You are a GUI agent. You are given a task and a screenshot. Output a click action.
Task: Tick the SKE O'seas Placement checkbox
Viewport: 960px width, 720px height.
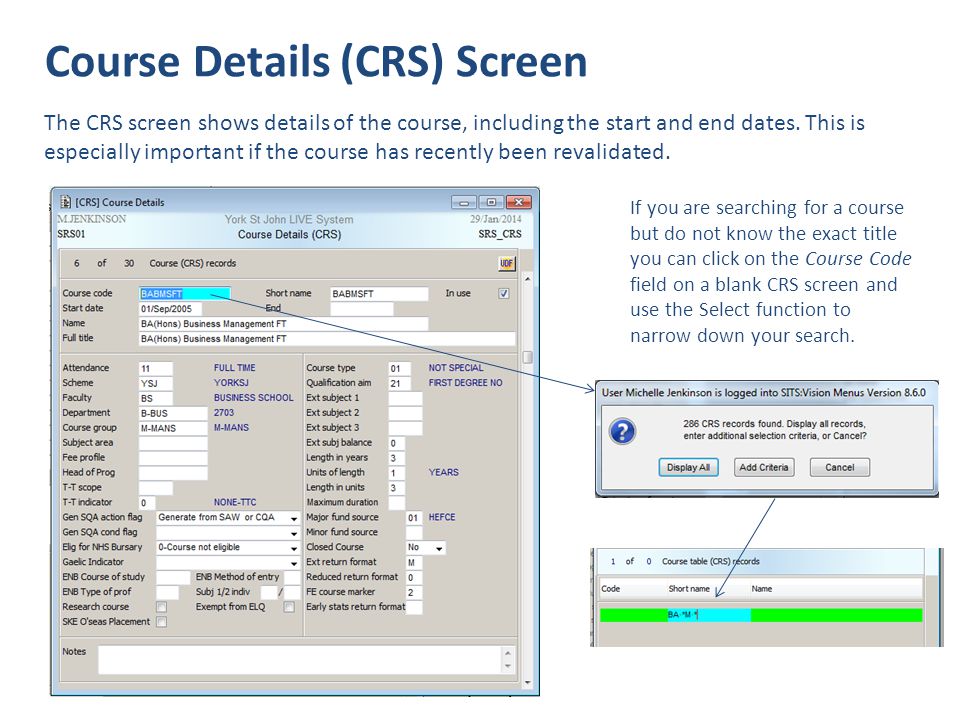click(162, 622)
